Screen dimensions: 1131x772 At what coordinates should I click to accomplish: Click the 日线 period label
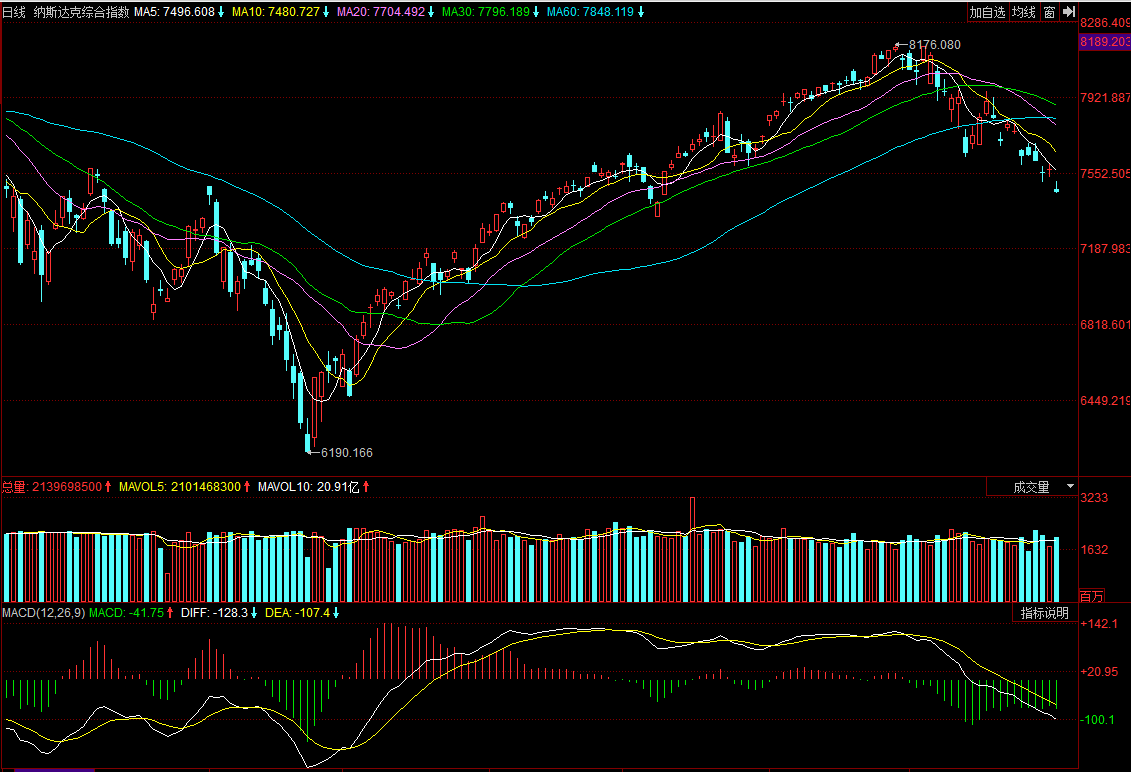pyautogui.click(x=14, y=12)
